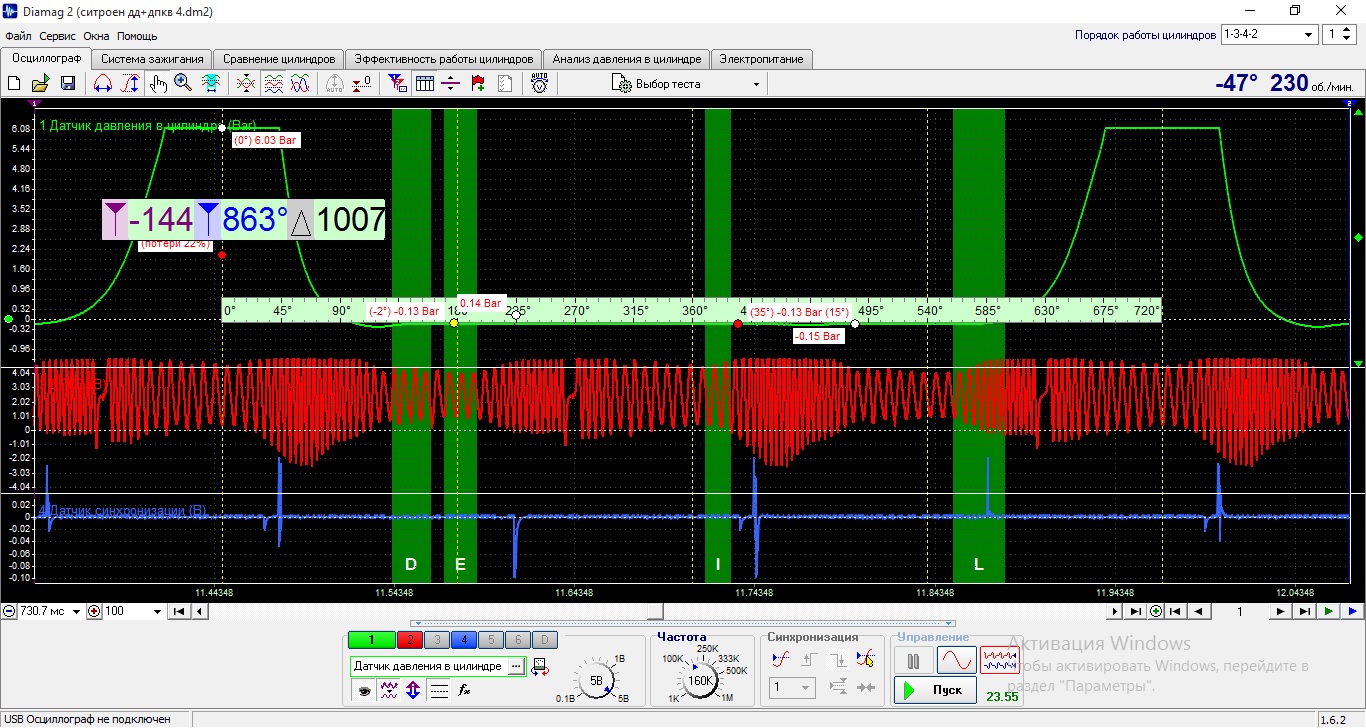Click the Пуск start button
The image size is (1366, 728).
[935, 690]
